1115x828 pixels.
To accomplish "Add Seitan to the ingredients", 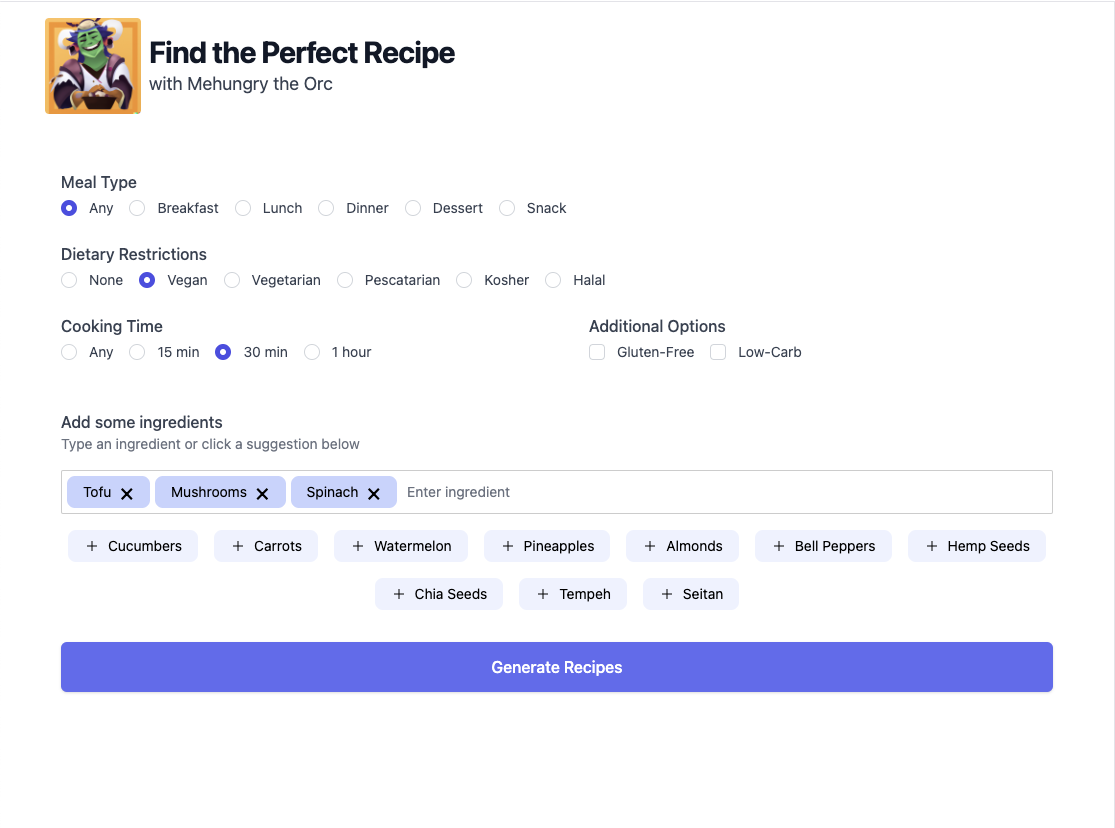I will 690,593.
